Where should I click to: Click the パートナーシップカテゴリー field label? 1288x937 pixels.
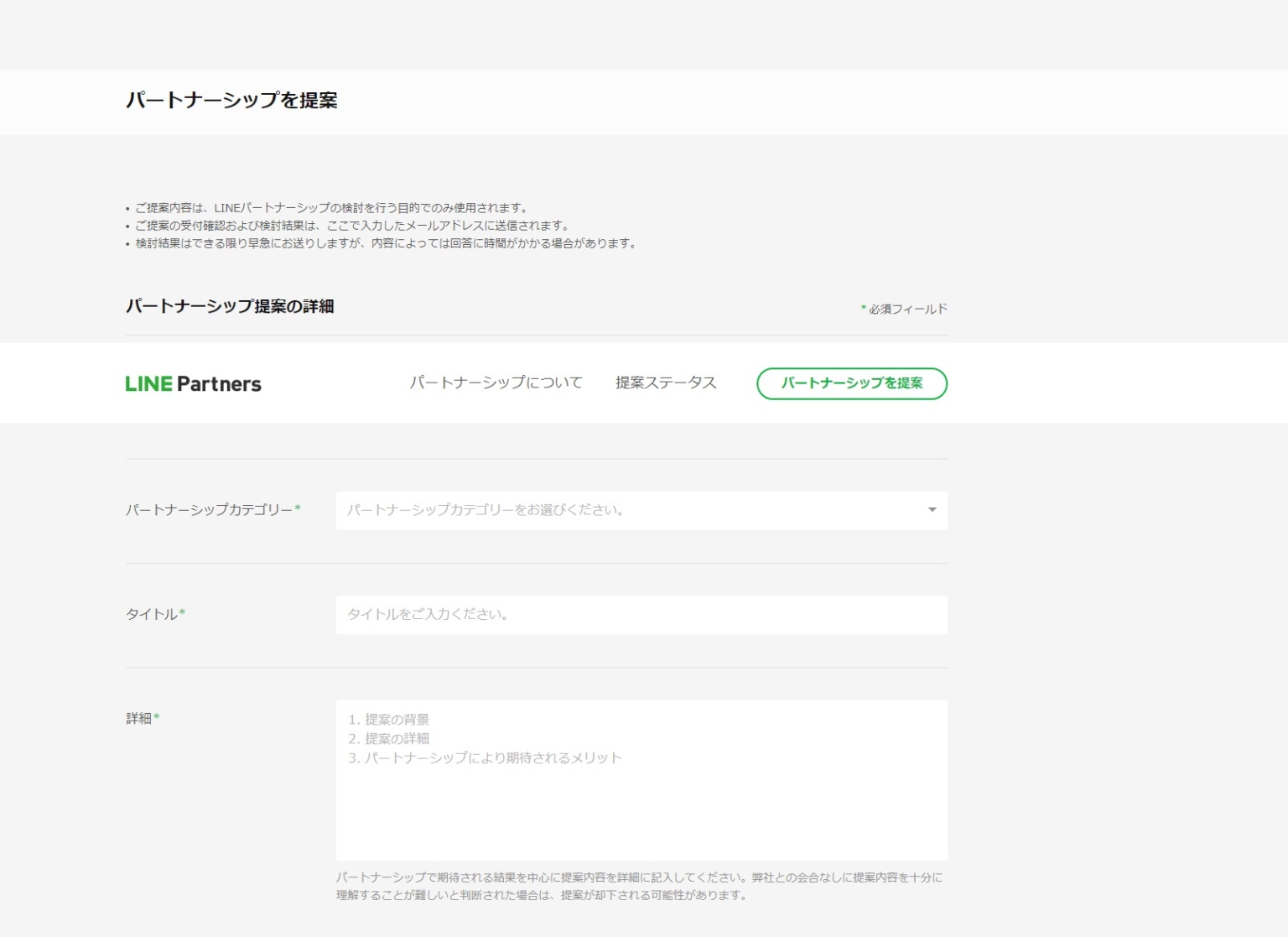[209, 510]
